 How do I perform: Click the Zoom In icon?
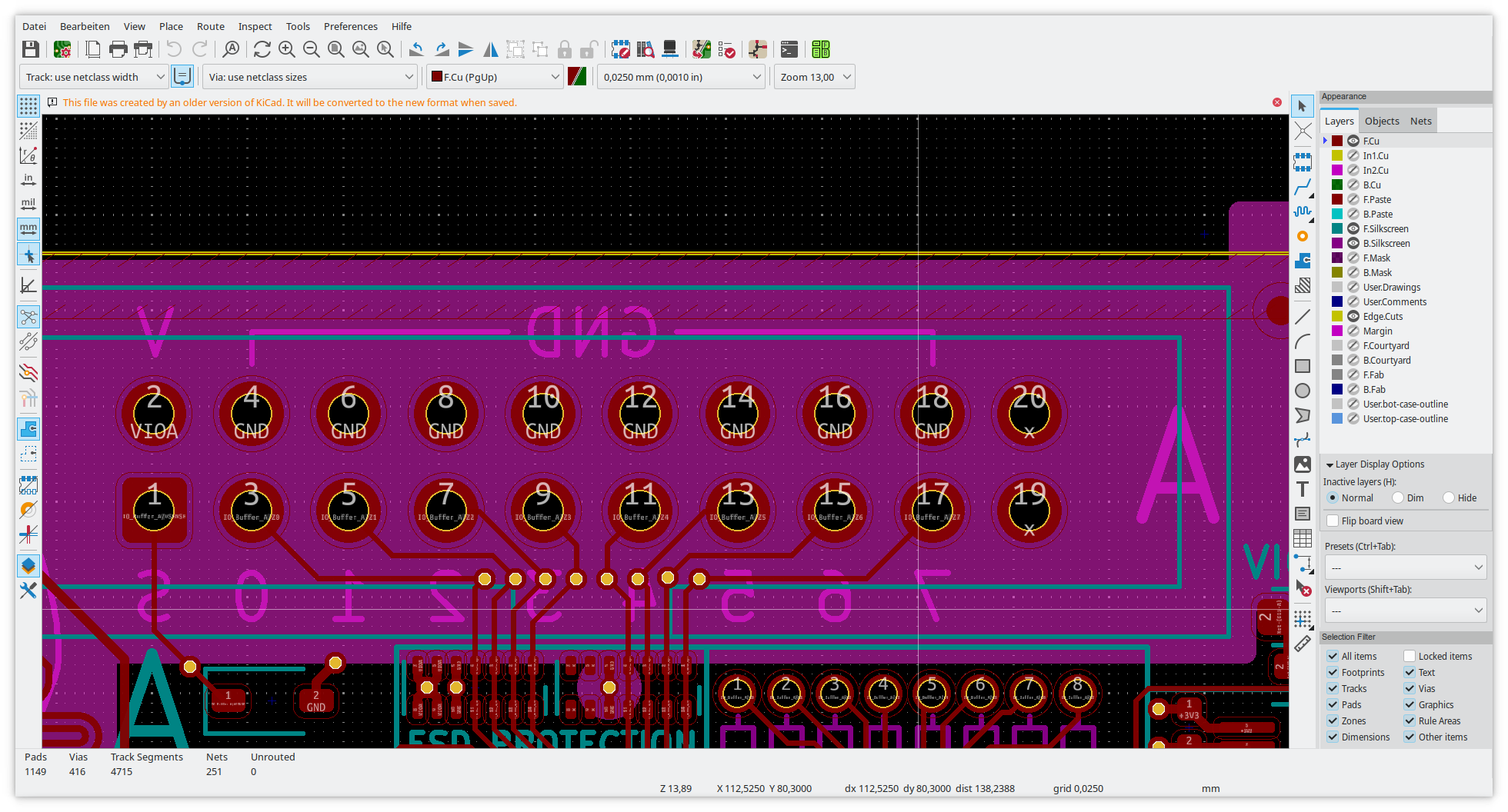point(286,50)
